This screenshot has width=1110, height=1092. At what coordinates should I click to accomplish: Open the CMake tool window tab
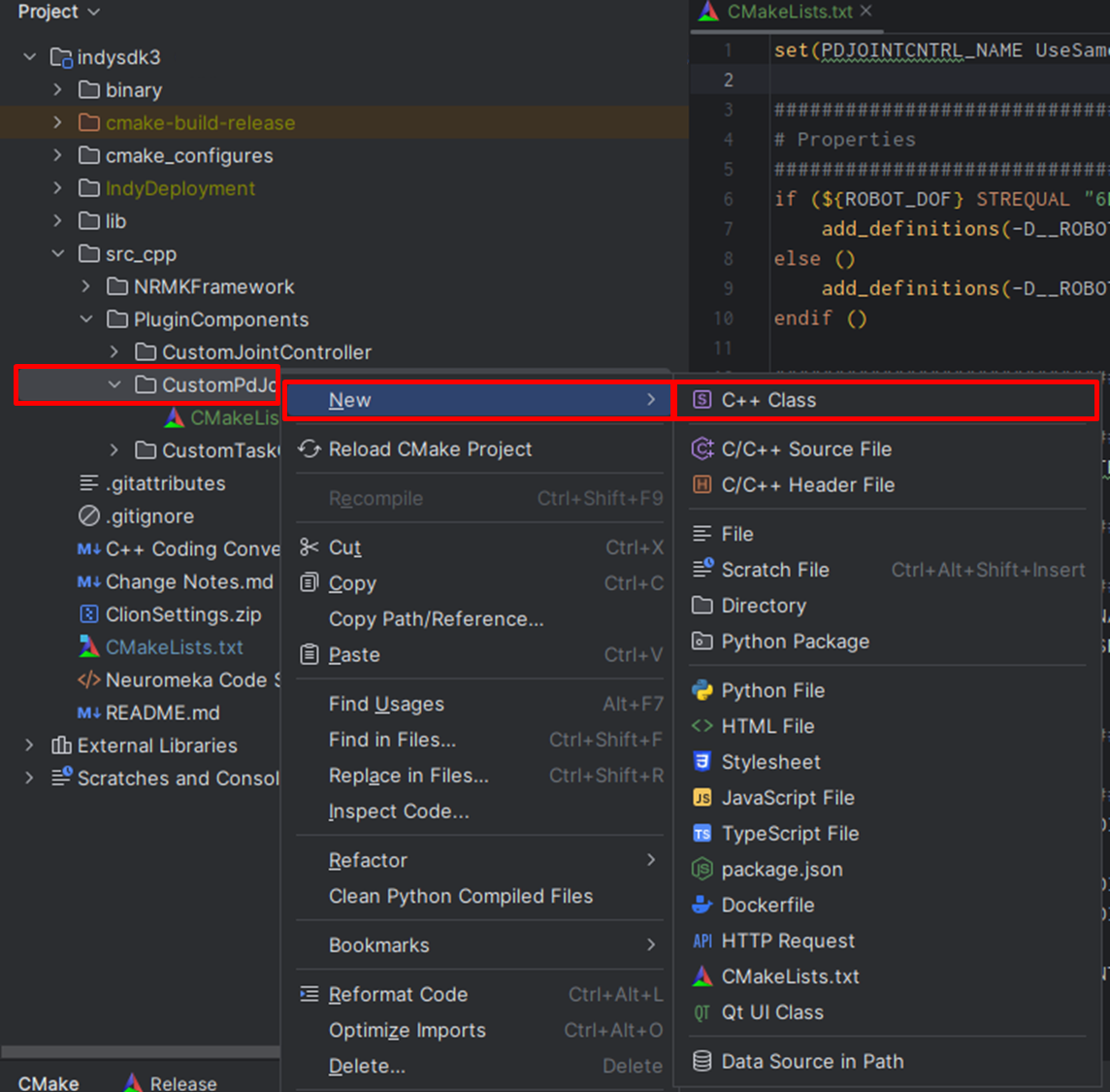[x=49, y=1083]
